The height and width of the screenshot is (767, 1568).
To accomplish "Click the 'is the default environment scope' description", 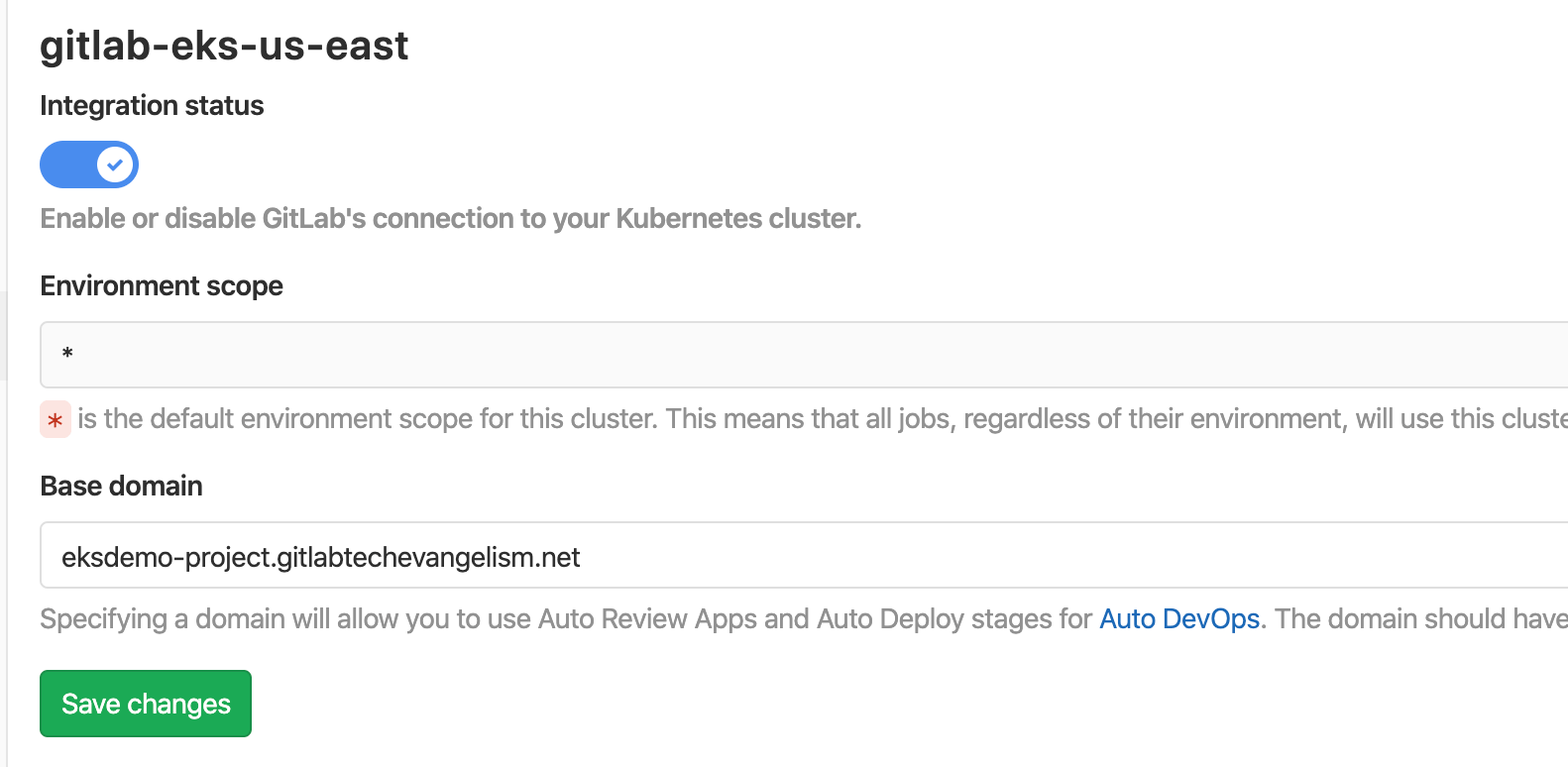I will 823,419.
